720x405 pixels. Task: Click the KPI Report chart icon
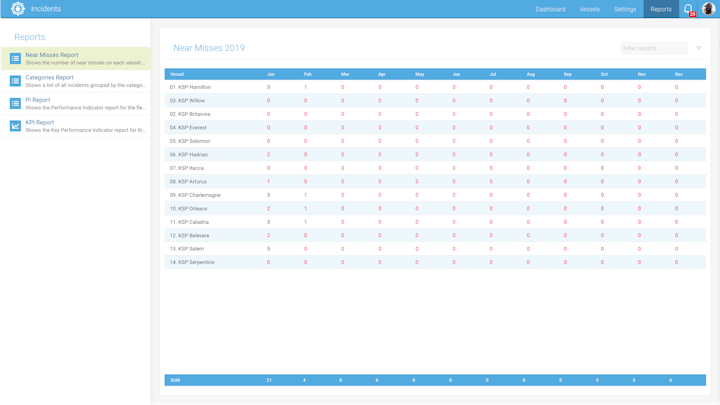[x=15, y=126]
